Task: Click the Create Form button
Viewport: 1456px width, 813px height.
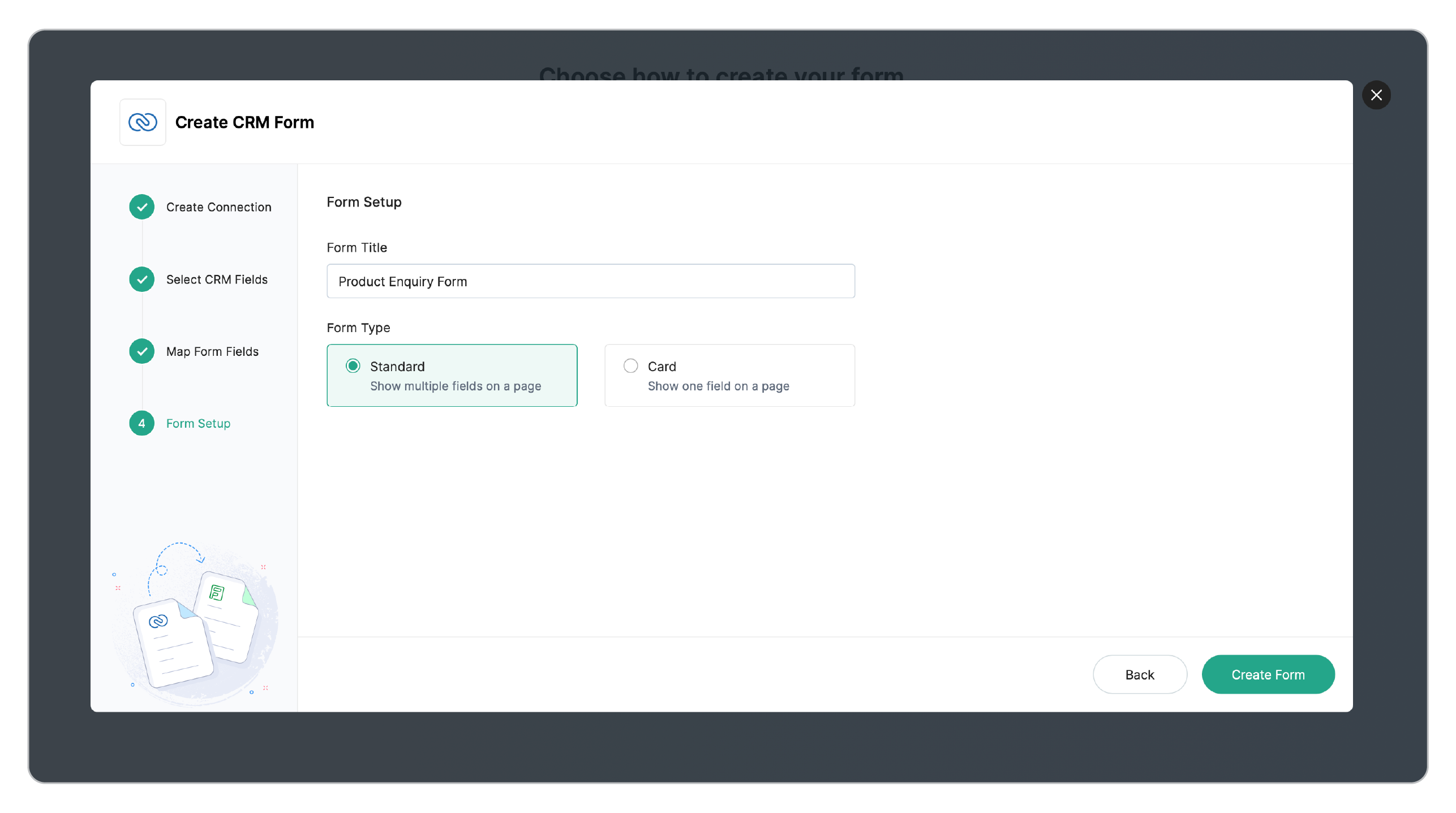Action: coord(1268,674)
